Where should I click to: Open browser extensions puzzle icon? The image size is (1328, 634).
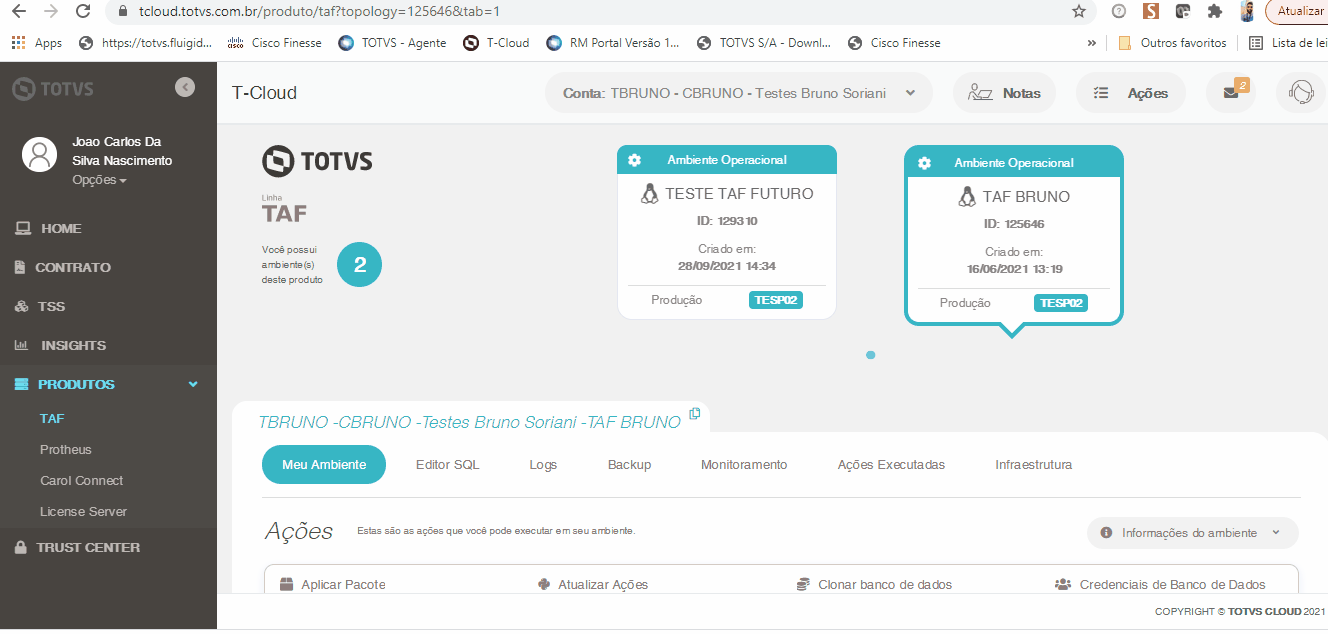coord(1215,12)
